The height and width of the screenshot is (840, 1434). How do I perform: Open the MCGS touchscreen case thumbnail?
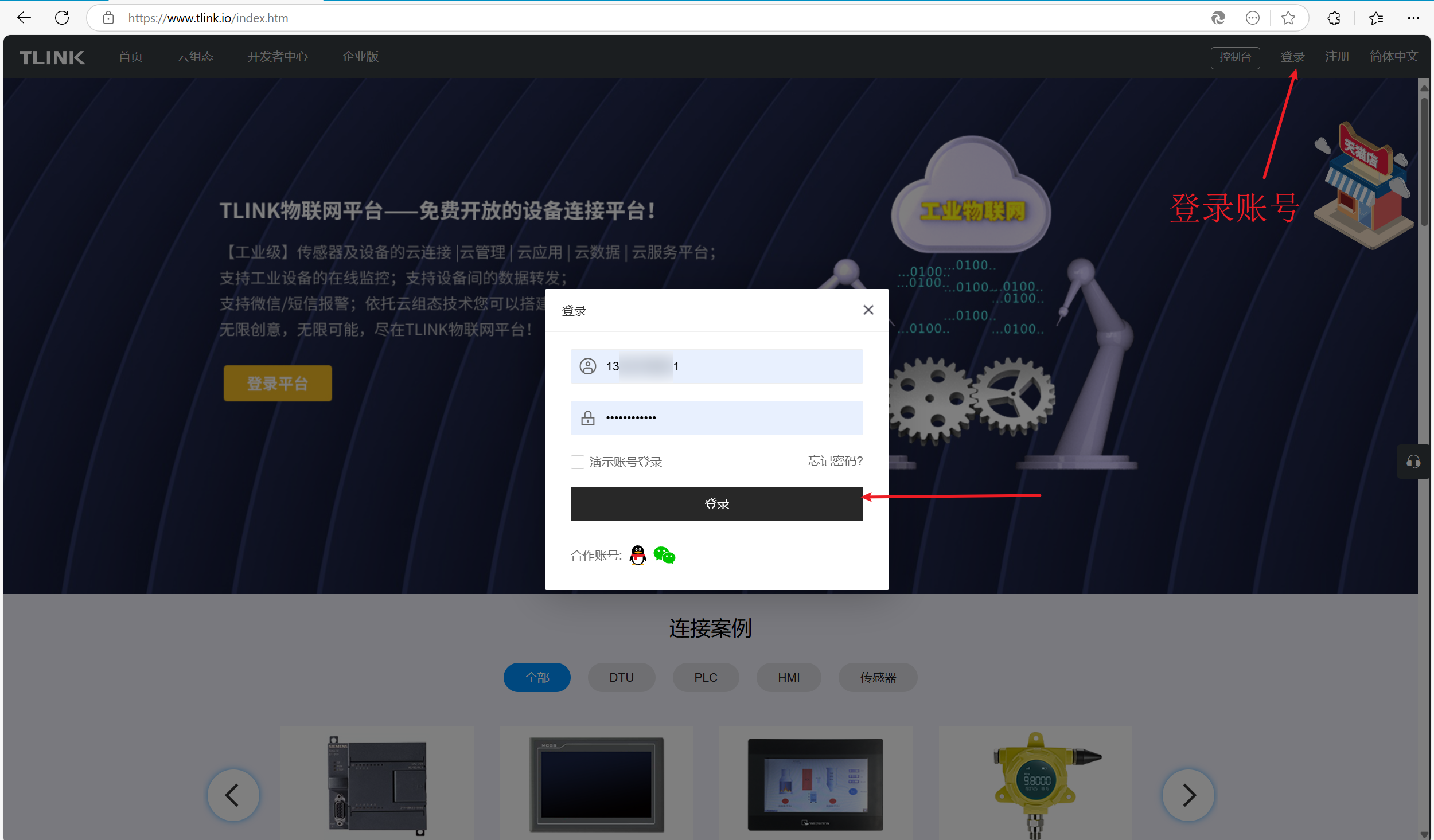tap(597, 784)
